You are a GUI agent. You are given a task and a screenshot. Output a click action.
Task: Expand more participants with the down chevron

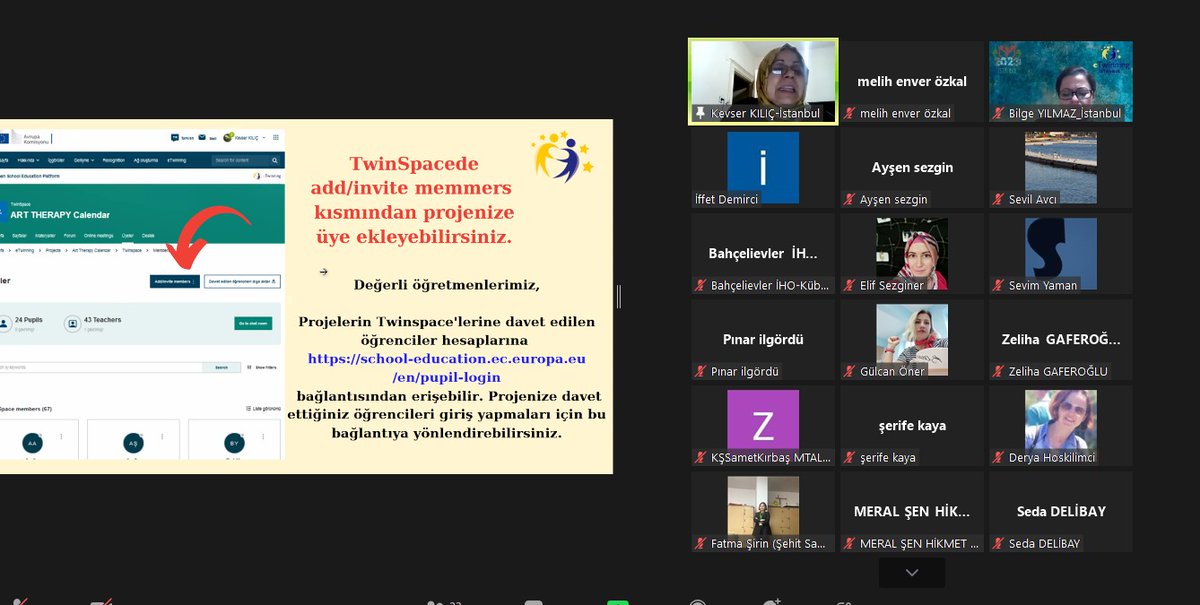coord(911,573)
